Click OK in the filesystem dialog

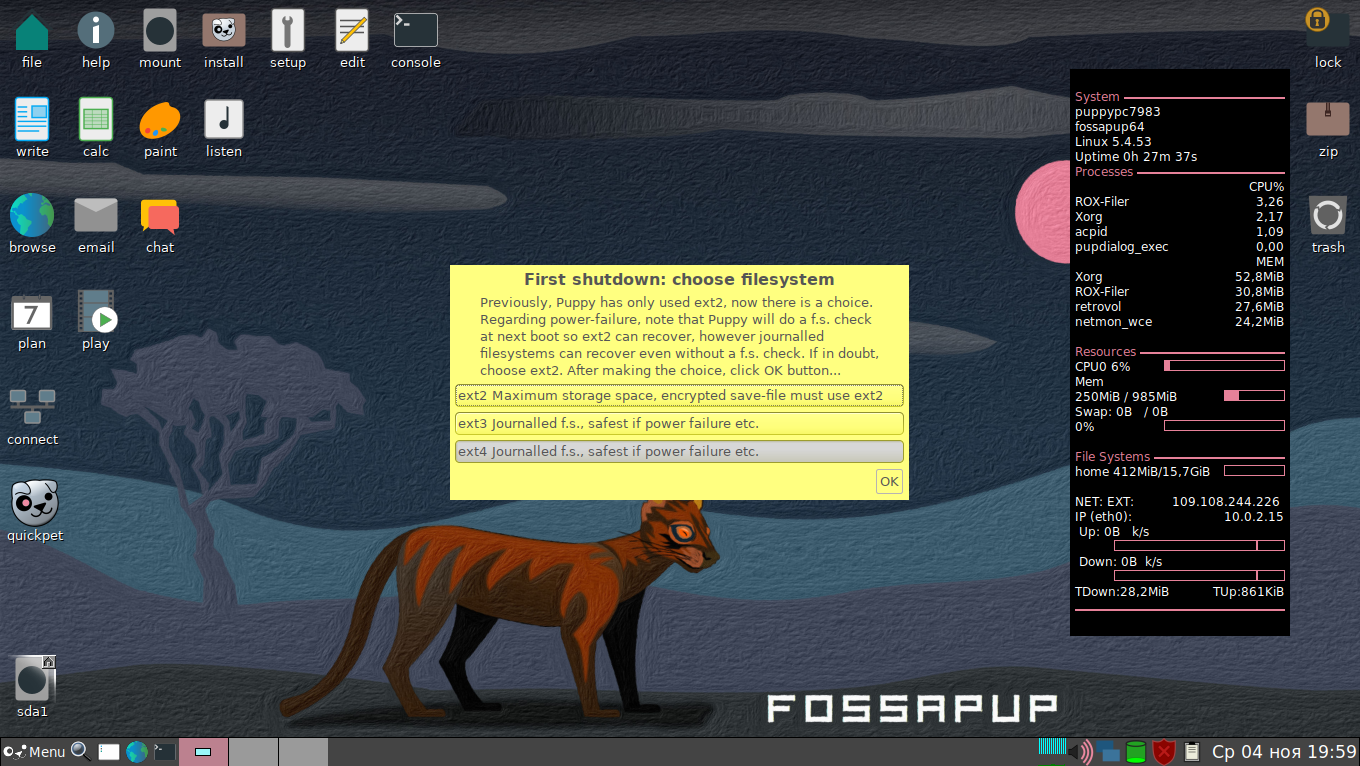click(x=889, y=481)
